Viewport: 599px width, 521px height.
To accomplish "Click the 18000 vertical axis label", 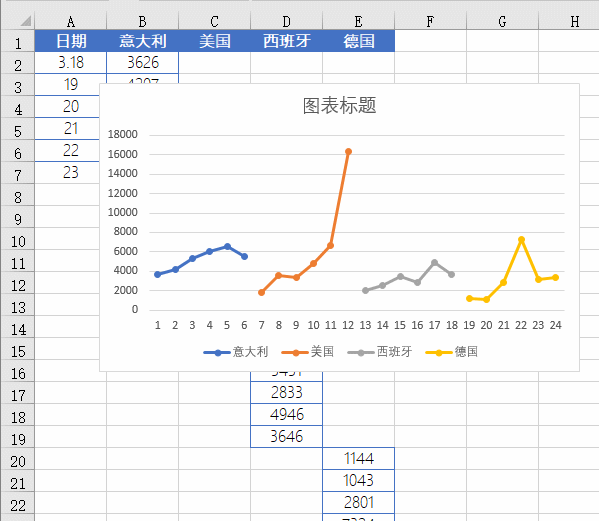I will click(x=122, y=134).
